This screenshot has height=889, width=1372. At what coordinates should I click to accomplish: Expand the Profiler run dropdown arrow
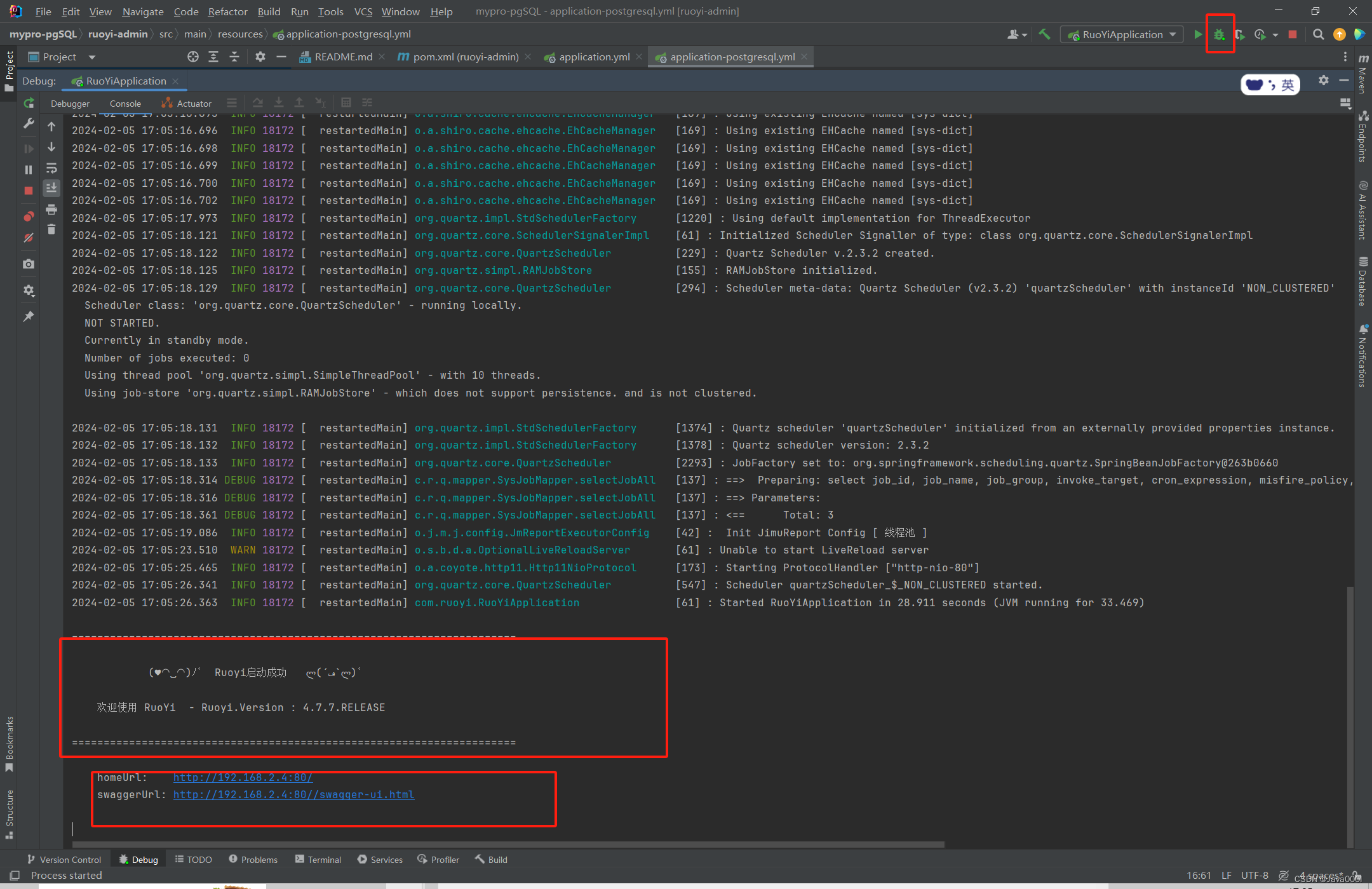pyautogui.click(x=1275, y=35)
